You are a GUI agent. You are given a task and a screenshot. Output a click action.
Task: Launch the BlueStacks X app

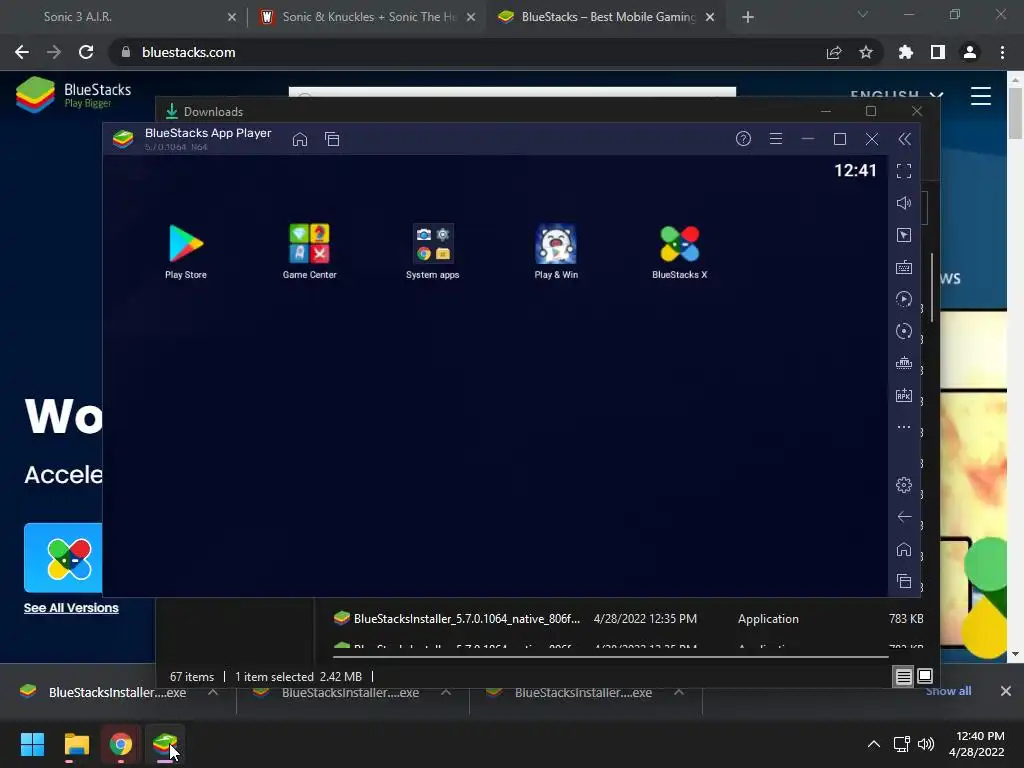pos(679,251)
